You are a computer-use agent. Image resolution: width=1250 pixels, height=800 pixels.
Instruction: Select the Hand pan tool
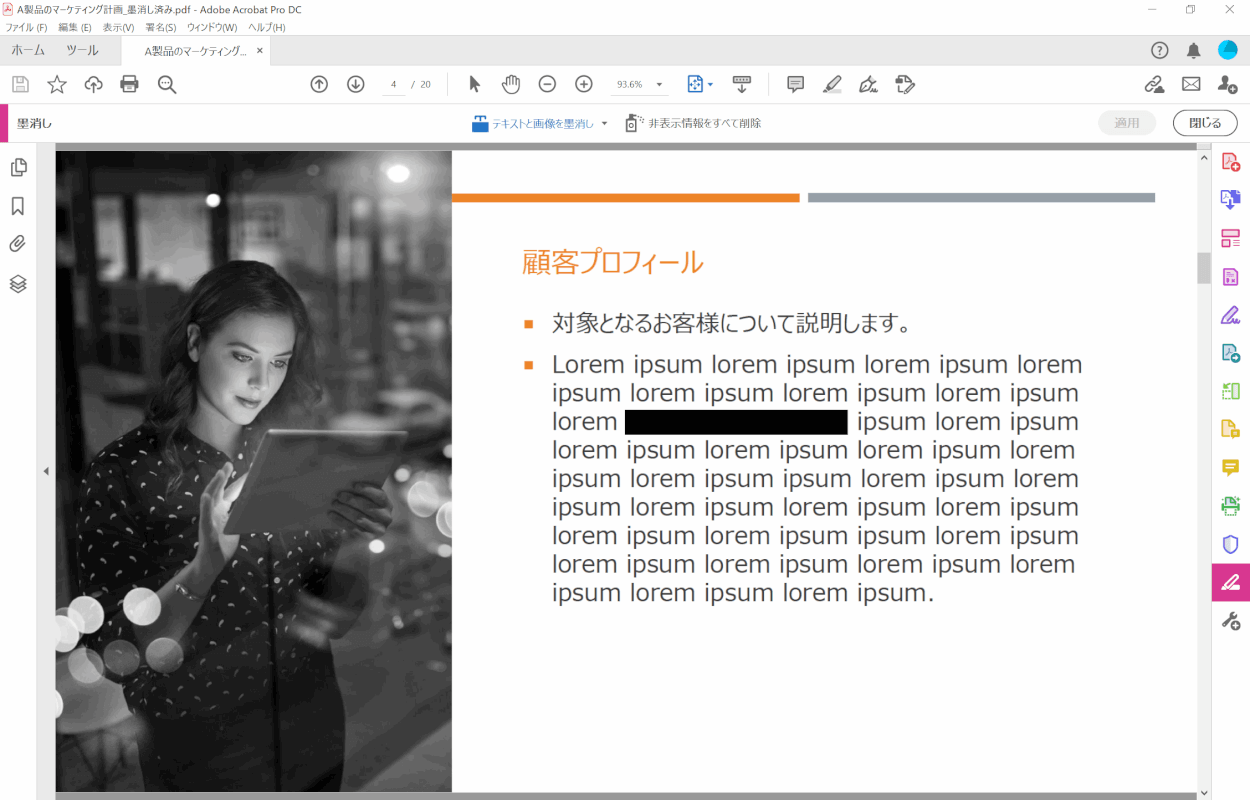[x=511, y=84]
